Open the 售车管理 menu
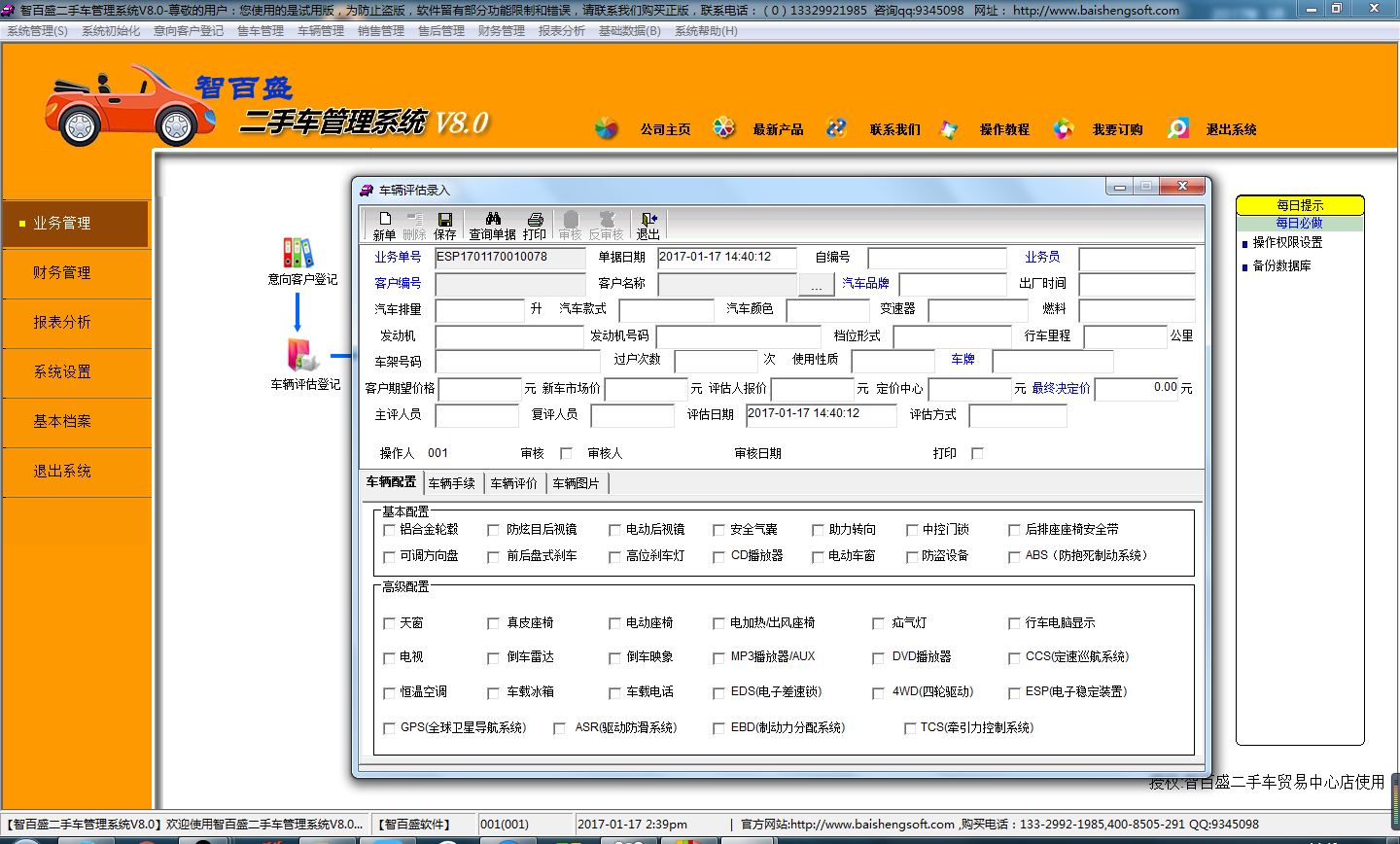 261,31
